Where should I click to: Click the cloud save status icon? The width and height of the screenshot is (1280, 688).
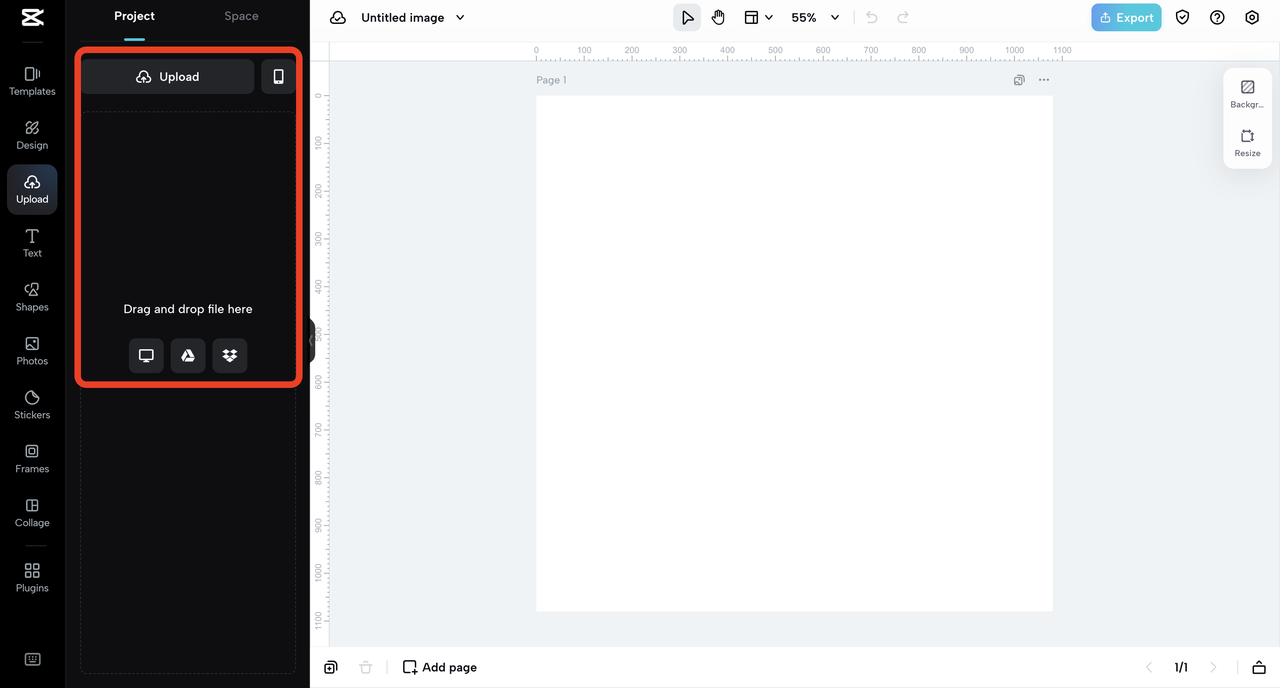[x=338, y=17]
